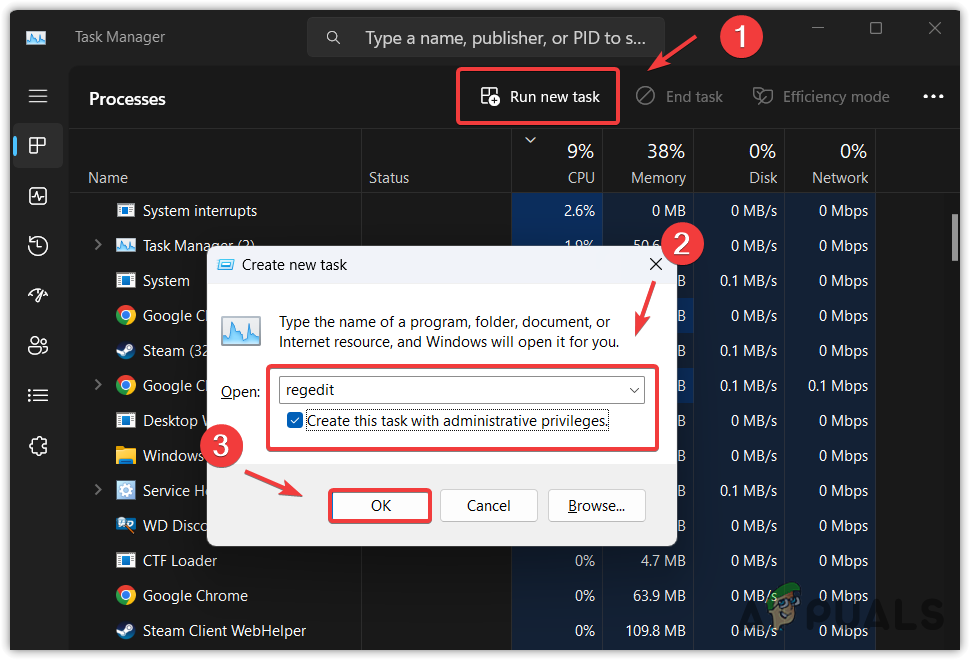
Task: Minimize the Task Manager window
Action: pyautogui.click(x=818, y=28)
